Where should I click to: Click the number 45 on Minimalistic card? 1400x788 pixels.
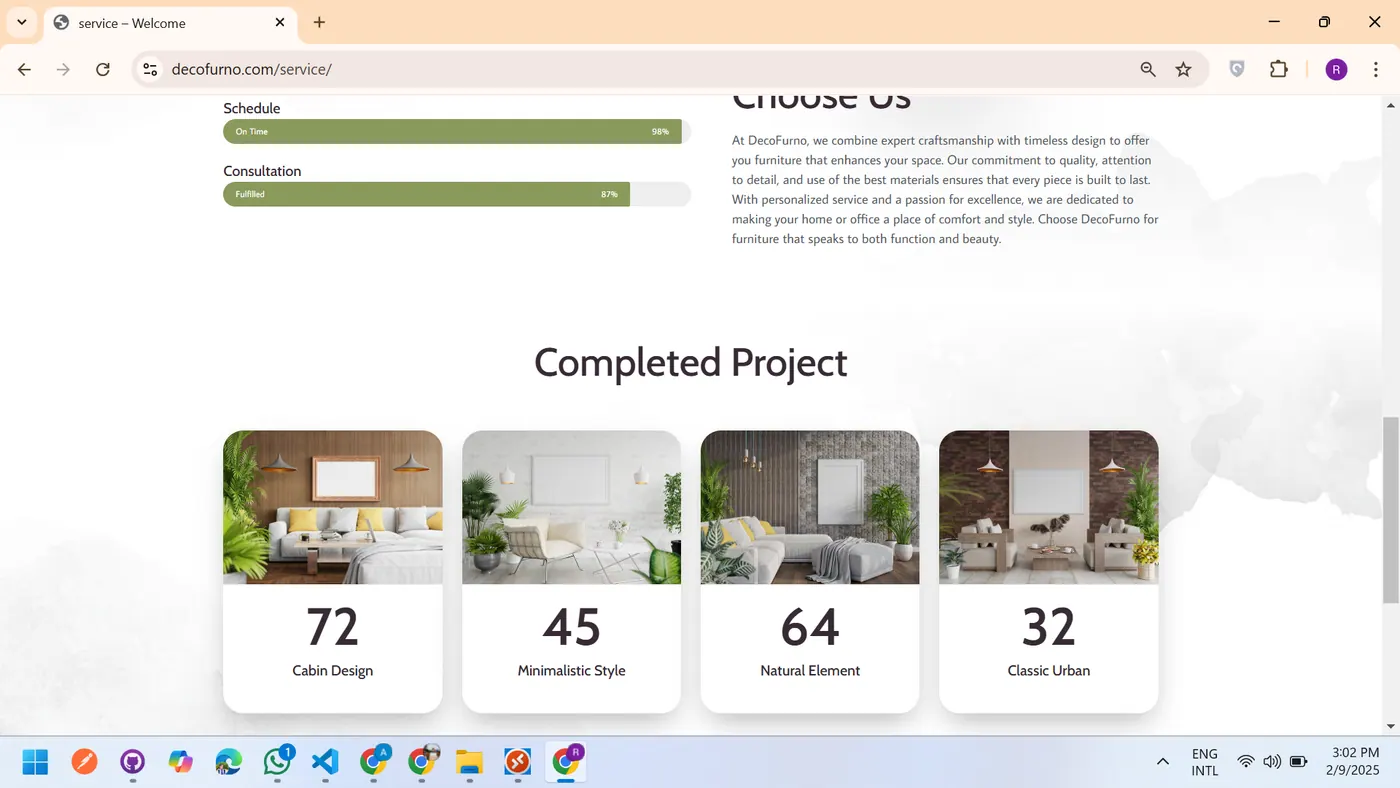coord(571,627)
